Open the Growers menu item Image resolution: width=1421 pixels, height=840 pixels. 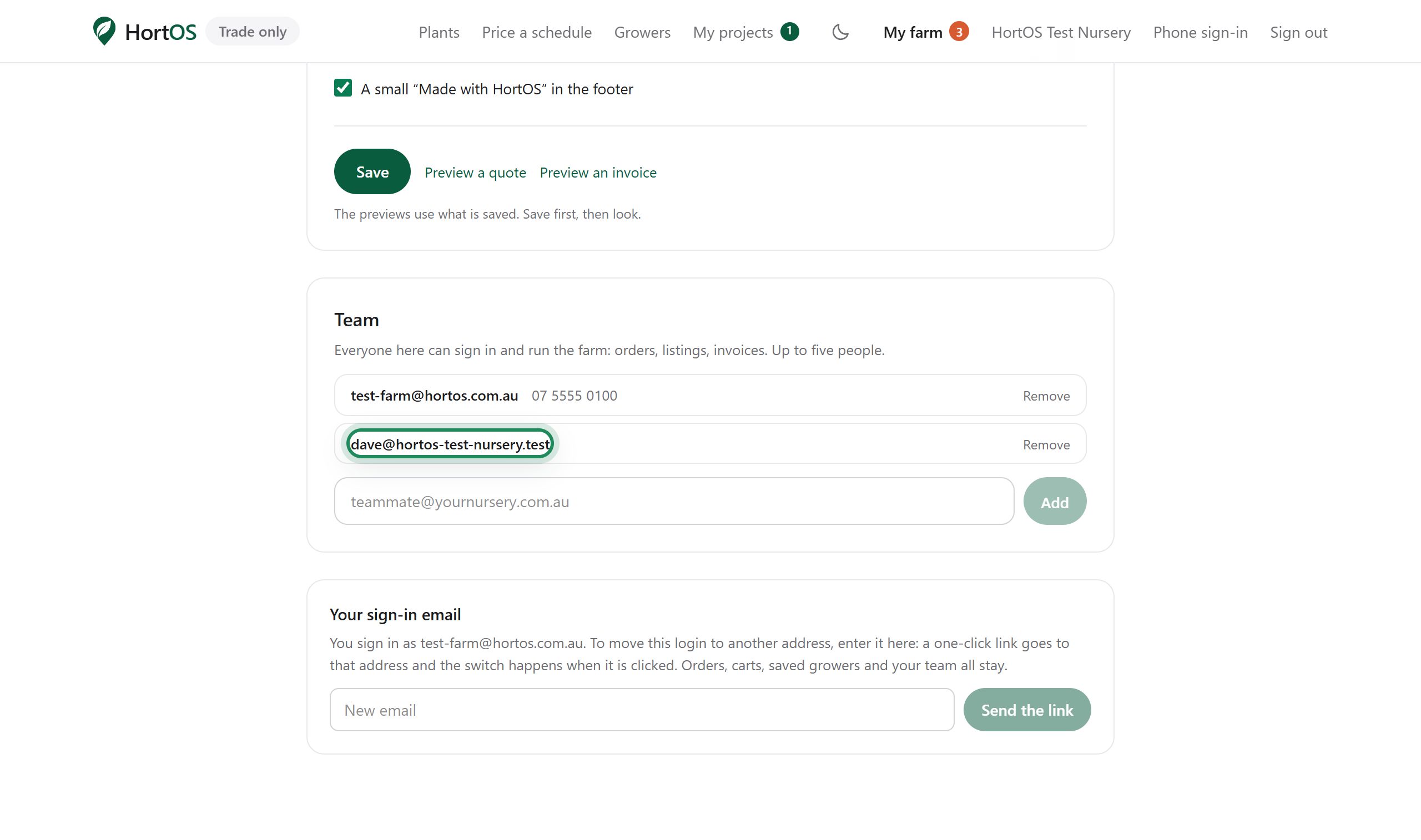click(642, 32)
